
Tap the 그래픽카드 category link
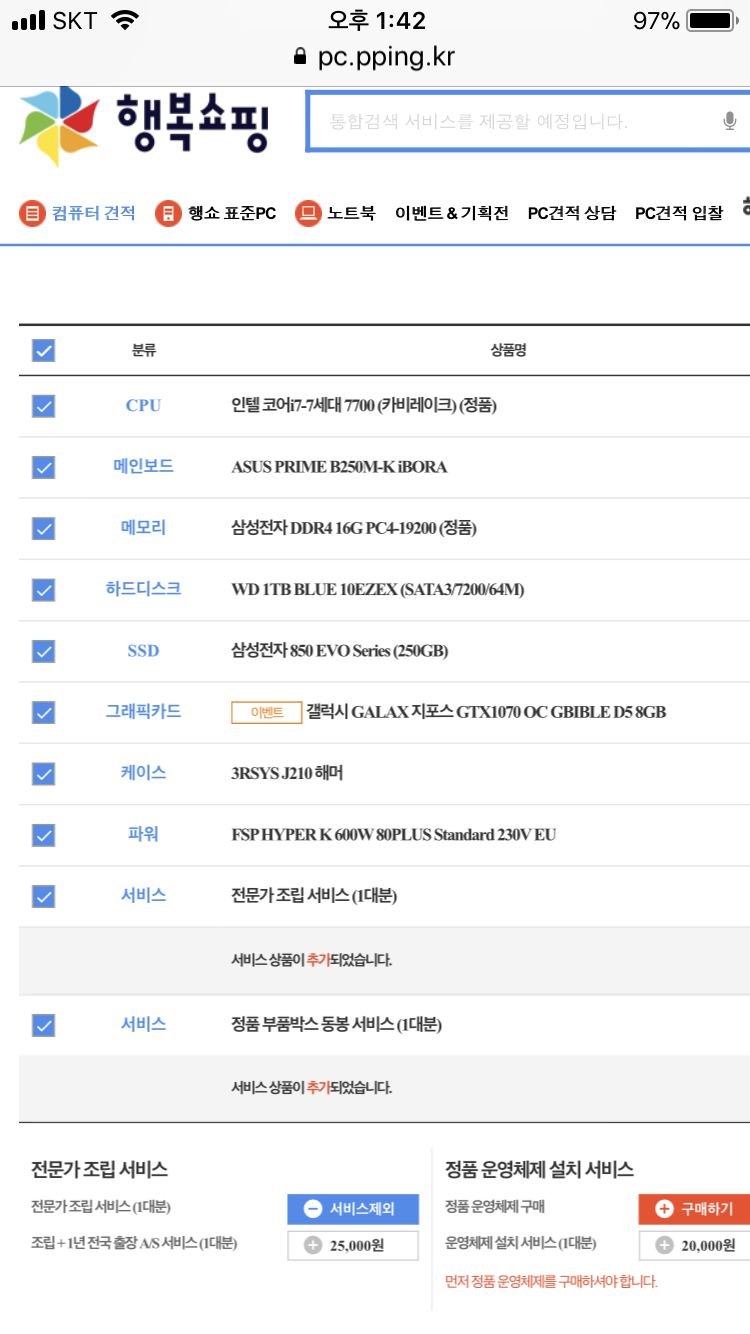143,711
